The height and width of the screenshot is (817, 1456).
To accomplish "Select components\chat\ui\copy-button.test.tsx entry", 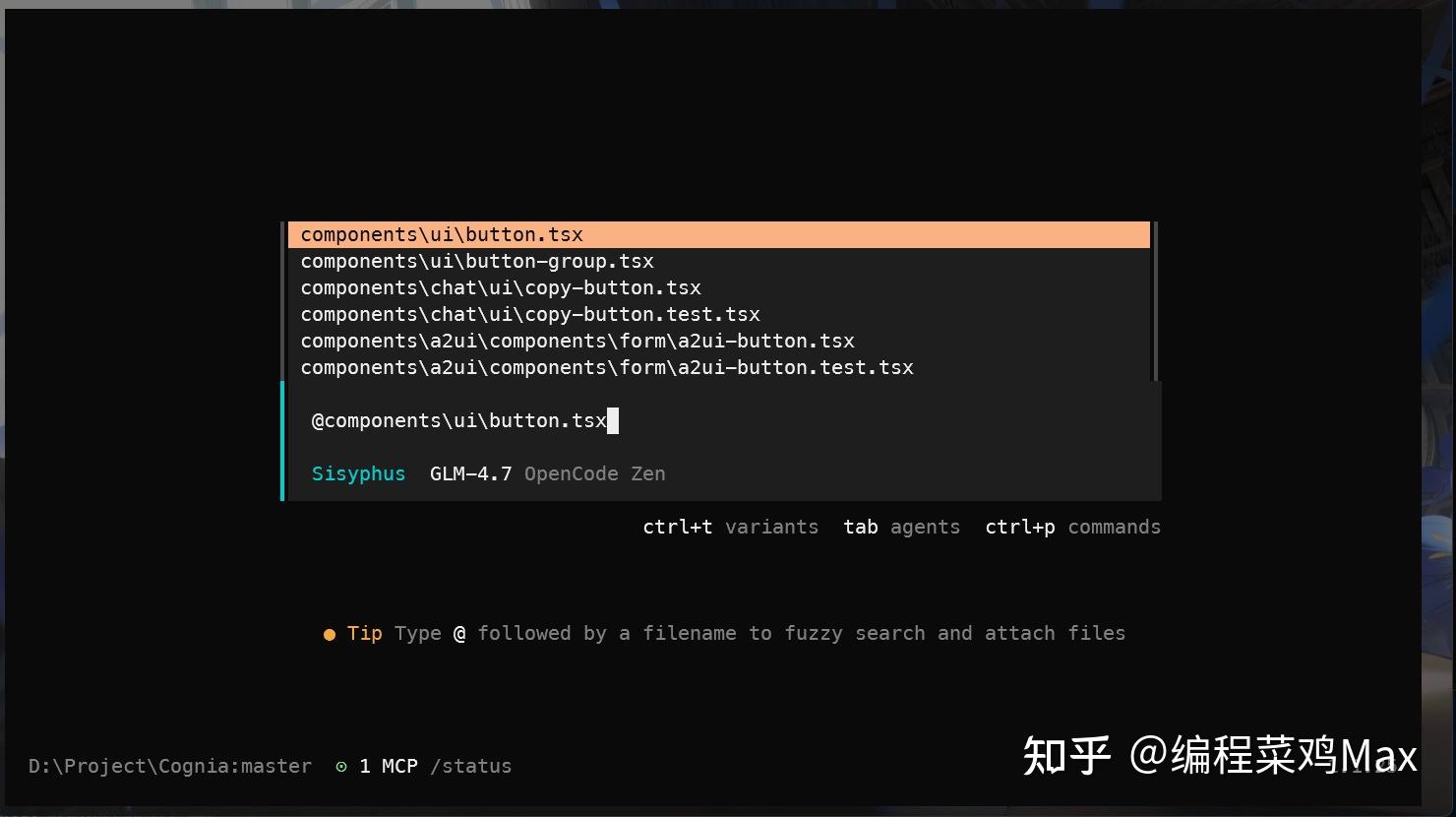I will (x=719, y=314).
